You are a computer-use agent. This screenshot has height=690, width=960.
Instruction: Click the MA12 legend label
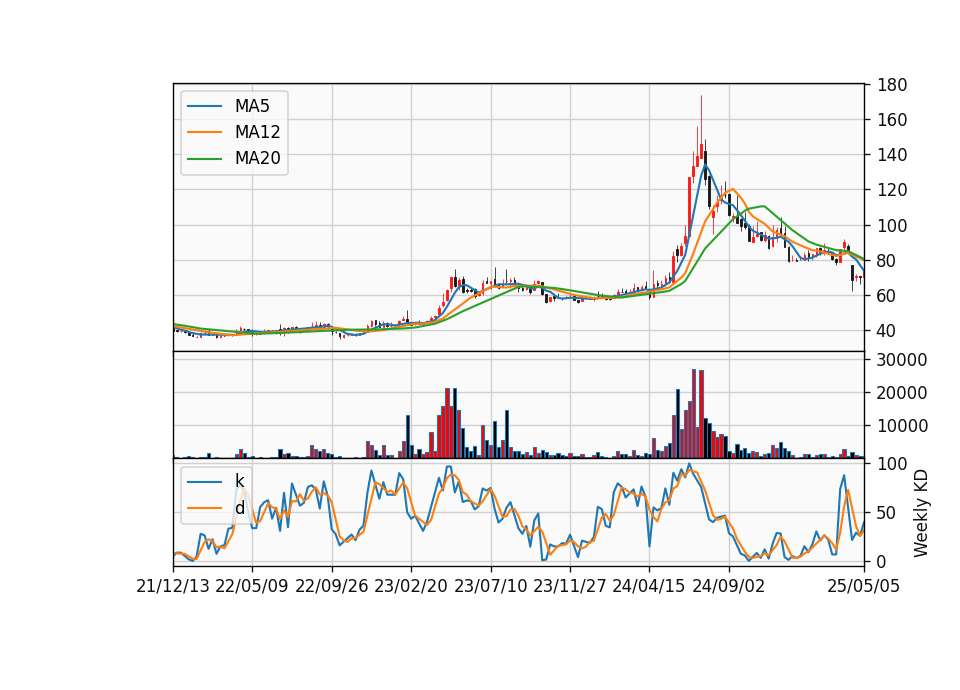point(257,132)
